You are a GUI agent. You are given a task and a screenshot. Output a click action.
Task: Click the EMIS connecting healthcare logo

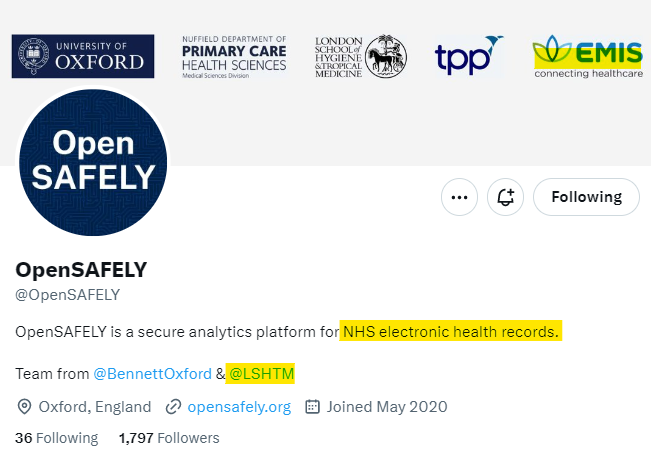click(587, 58)
